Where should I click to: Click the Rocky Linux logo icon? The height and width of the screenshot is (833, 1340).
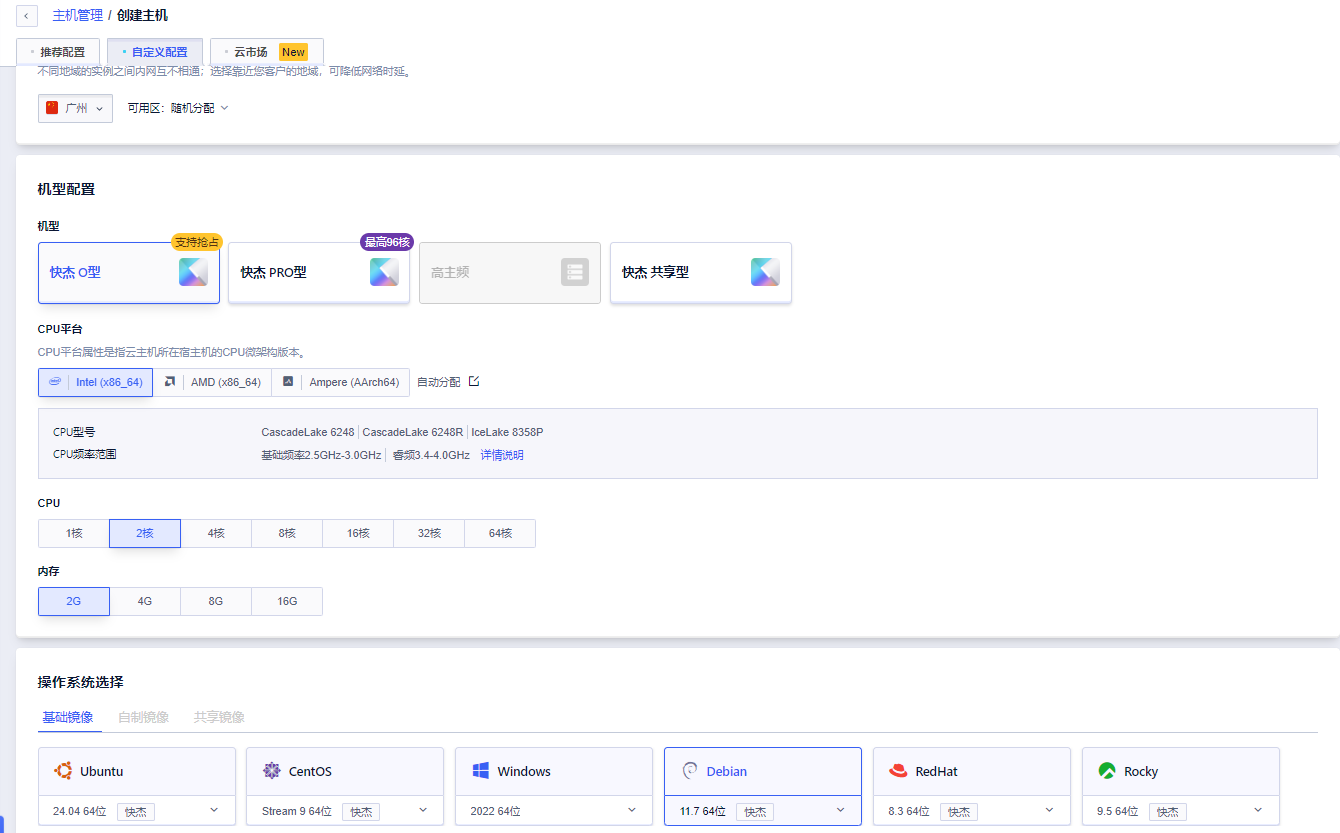(1107, 771)
